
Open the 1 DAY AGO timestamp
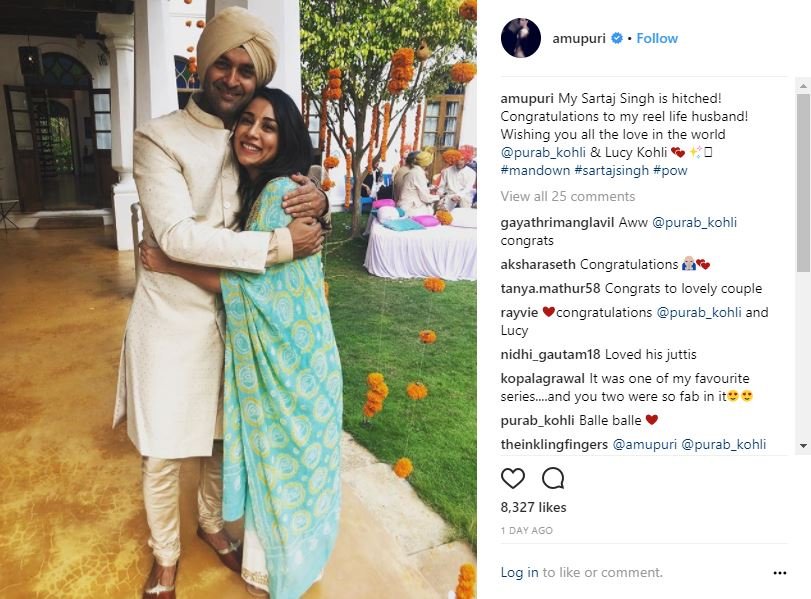[x=527, y=531]
